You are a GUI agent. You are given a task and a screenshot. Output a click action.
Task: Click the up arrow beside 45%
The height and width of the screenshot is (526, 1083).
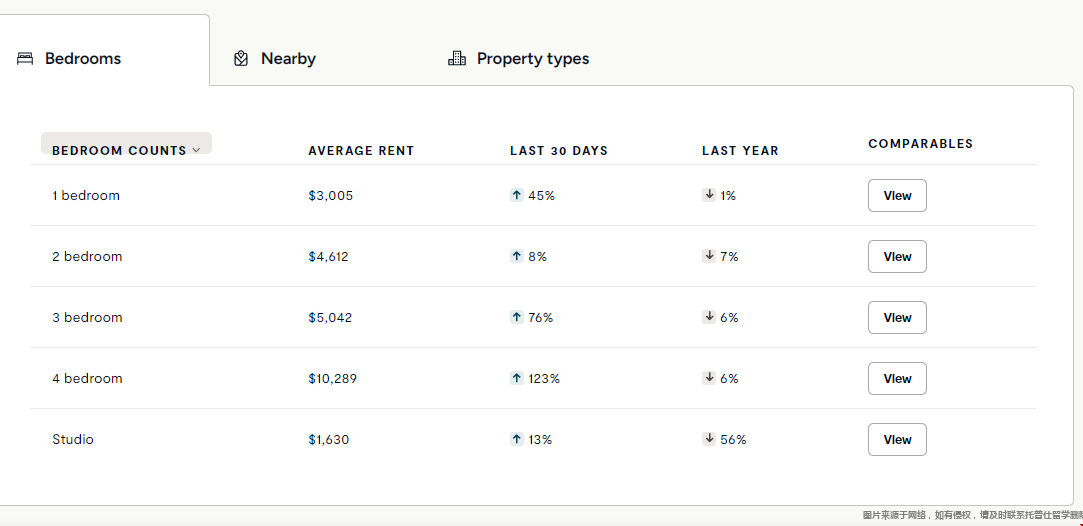[517, 196]
